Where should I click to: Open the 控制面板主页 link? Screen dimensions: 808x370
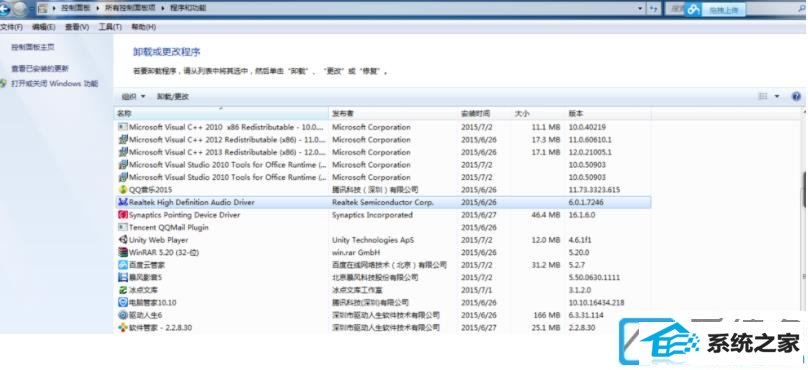tap(33, 47)
